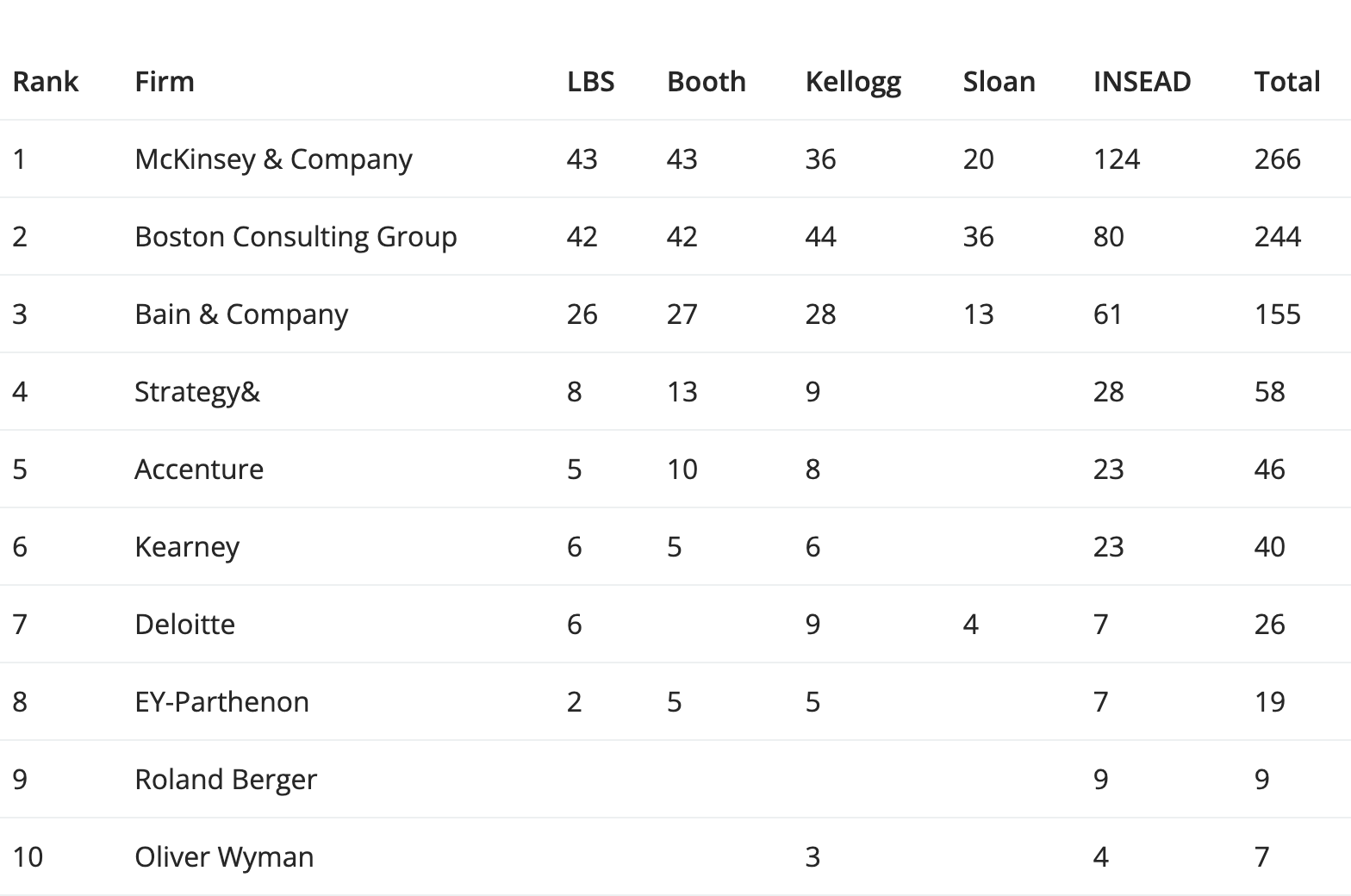
Task: Click the Kearney firm name
Action: click(x=187, y=547)
